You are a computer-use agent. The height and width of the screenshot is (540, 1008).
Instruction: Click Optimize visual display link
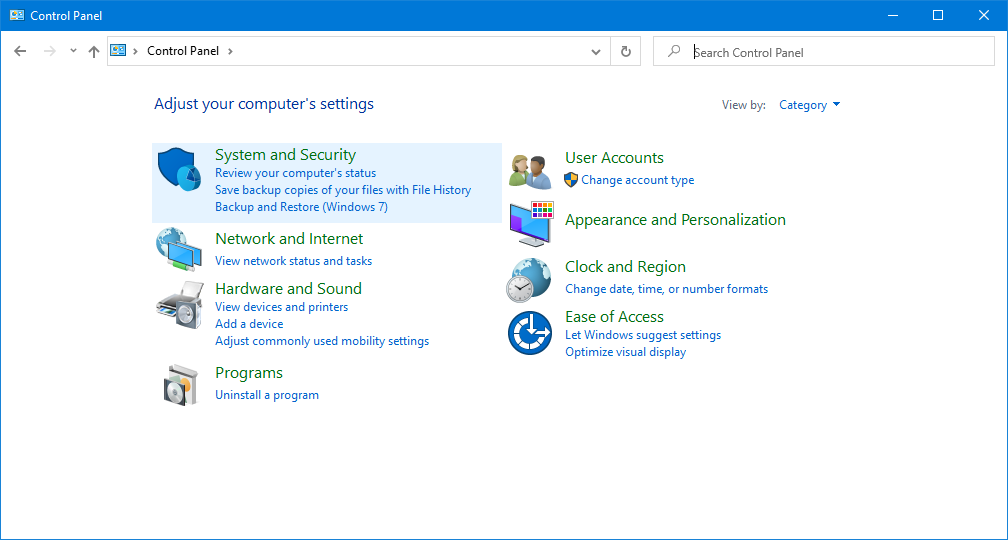click(626, 352)
